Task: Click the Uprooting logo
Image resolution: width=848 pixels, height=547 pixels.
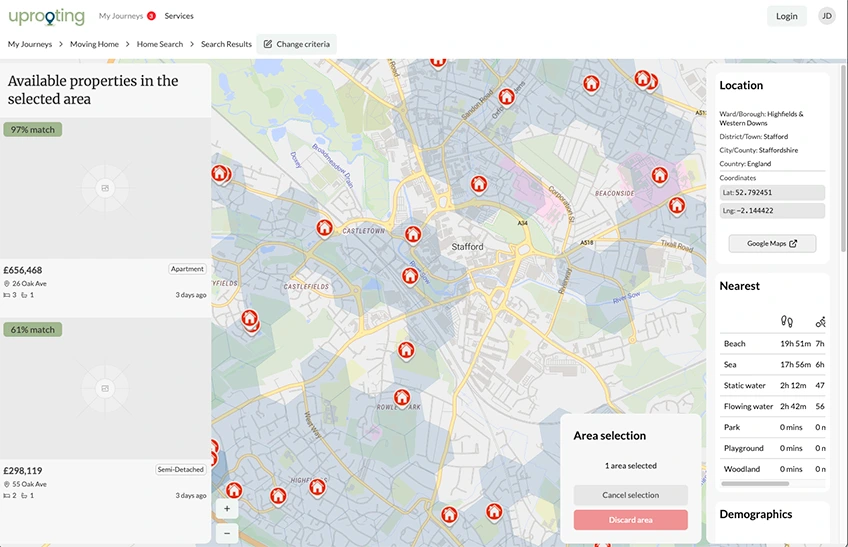Action: point(46,16)
